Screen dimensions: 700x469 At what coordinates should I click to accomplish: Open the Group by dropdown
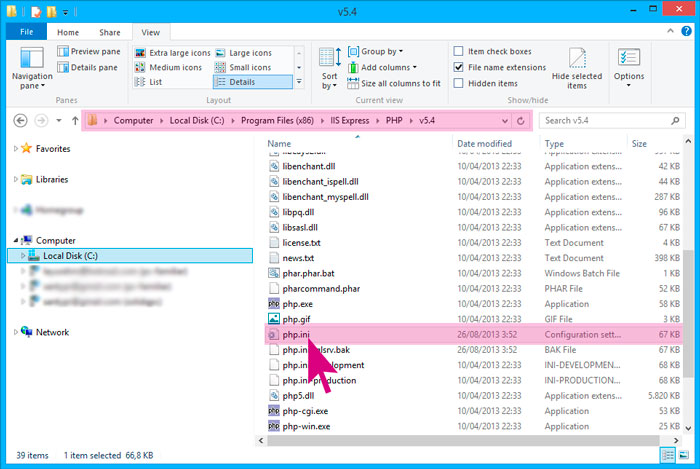[x=381, y=51]
